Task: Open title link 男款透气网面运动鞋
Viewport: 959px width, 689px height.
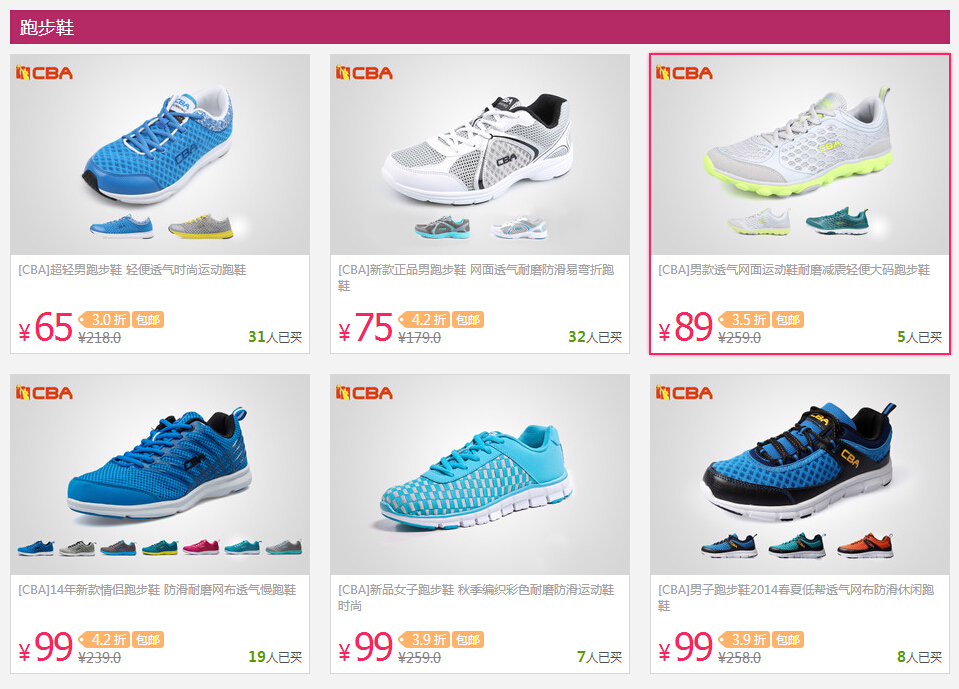Action: (794, 270)
